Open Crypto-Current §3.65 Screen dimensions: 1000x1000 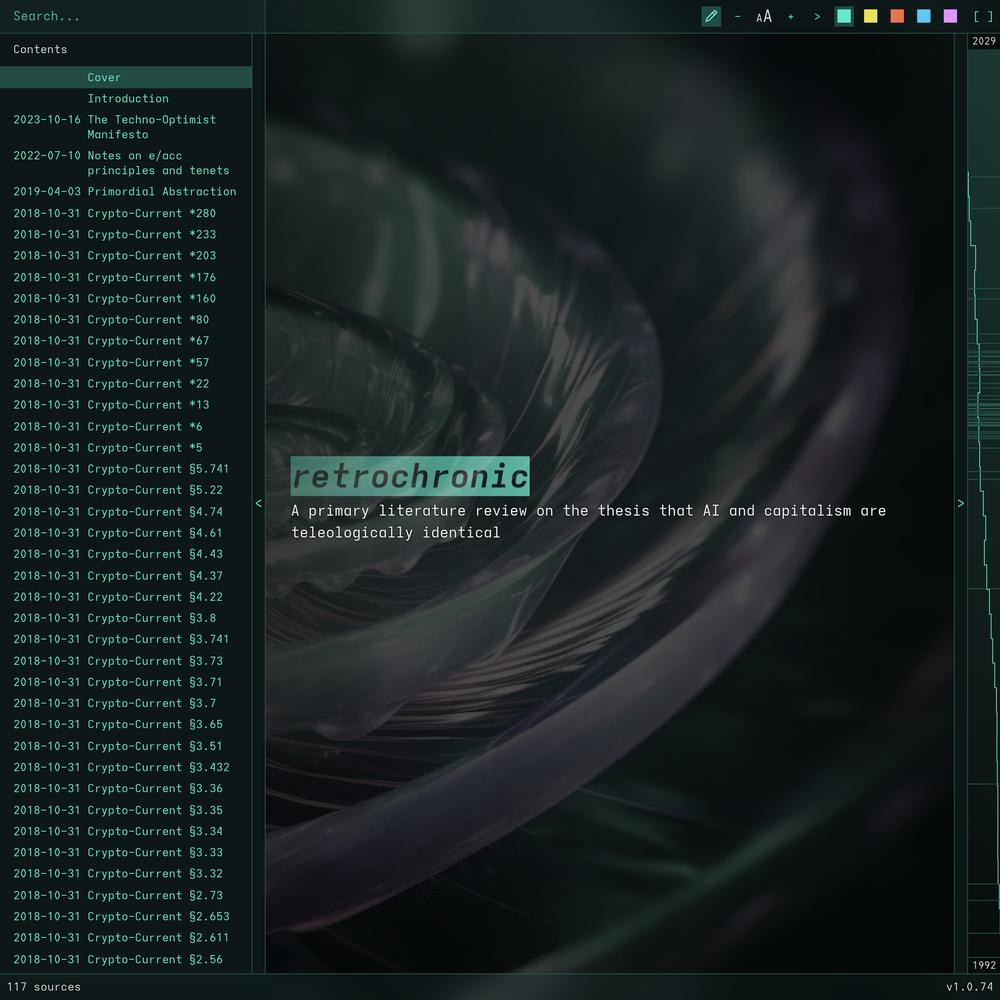(126, 724)
